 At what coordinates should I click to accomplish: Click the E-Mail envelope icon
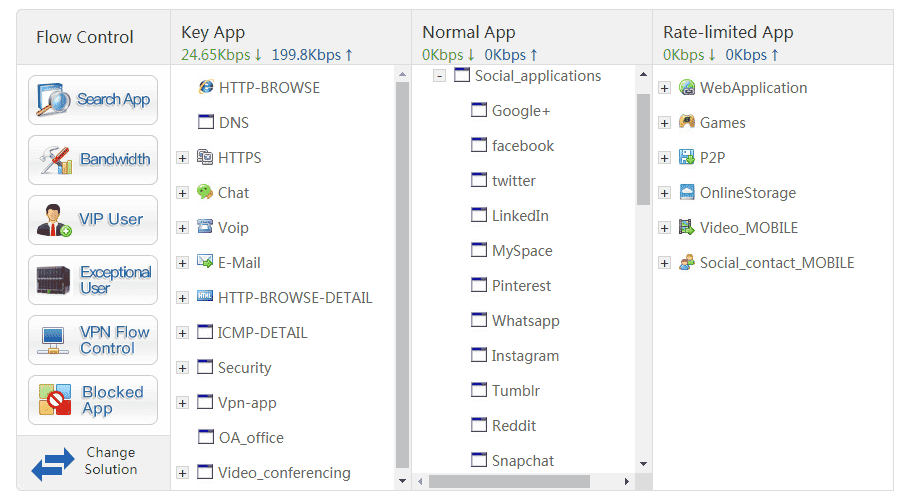205,263
